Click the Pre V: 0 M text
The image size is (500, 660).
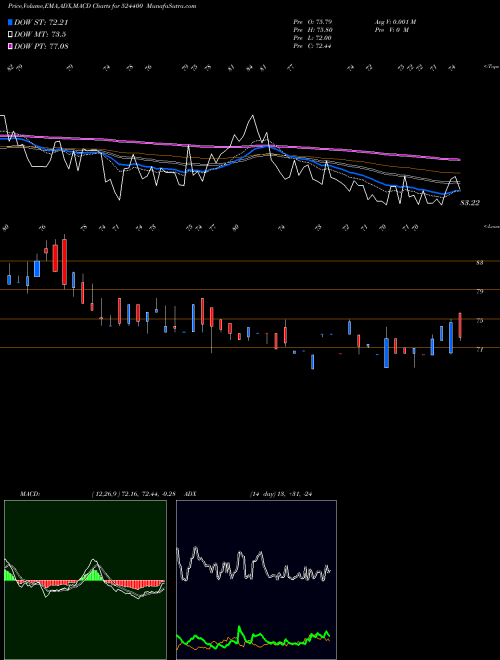tap(391, 30)
